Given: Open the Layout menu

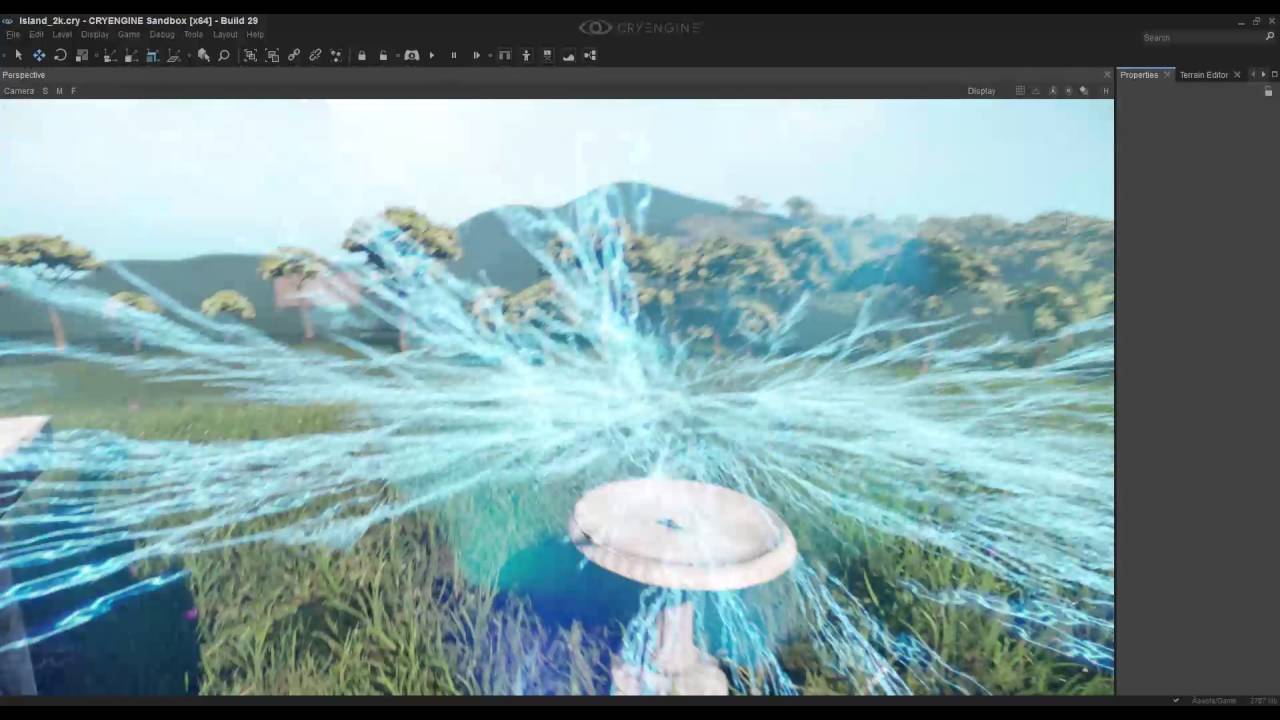Looking at the screenshot, I should click(x=225, y=35).
